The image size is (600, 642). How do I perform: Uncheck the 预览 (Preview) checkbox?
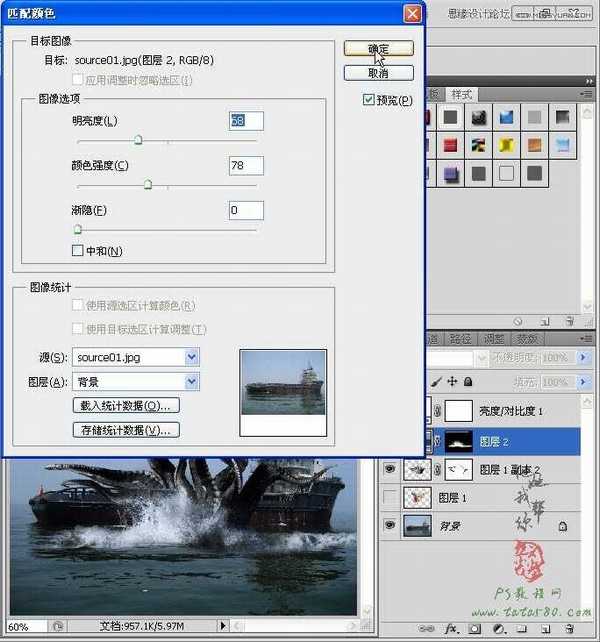pos(369,100)
